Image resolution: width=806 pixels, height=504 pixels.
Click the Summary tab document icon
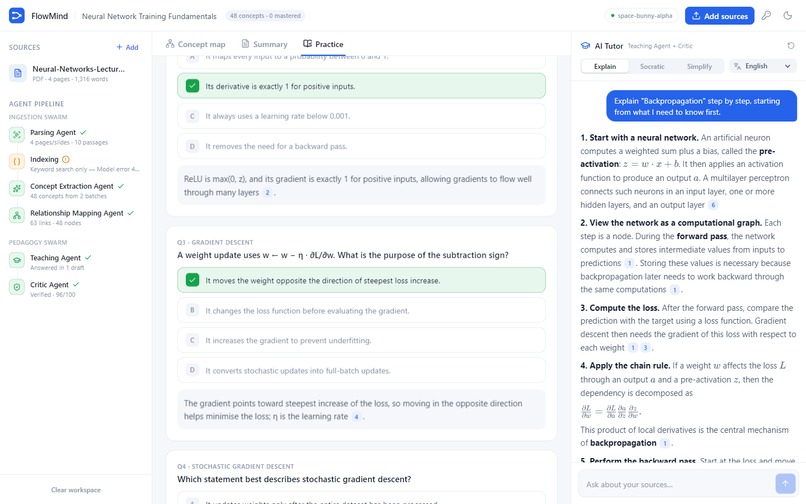click(x=245, y=44)
